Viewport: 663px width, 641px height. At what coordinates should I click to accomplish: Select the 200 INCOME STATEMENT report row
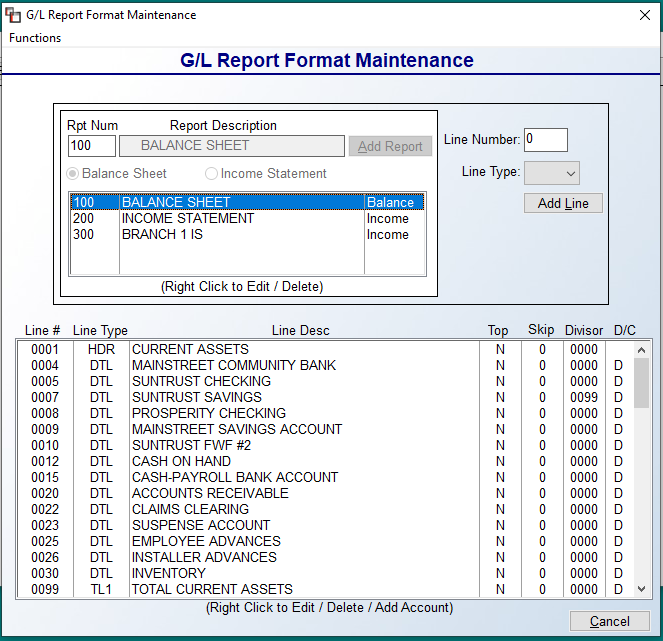(247, 219)
